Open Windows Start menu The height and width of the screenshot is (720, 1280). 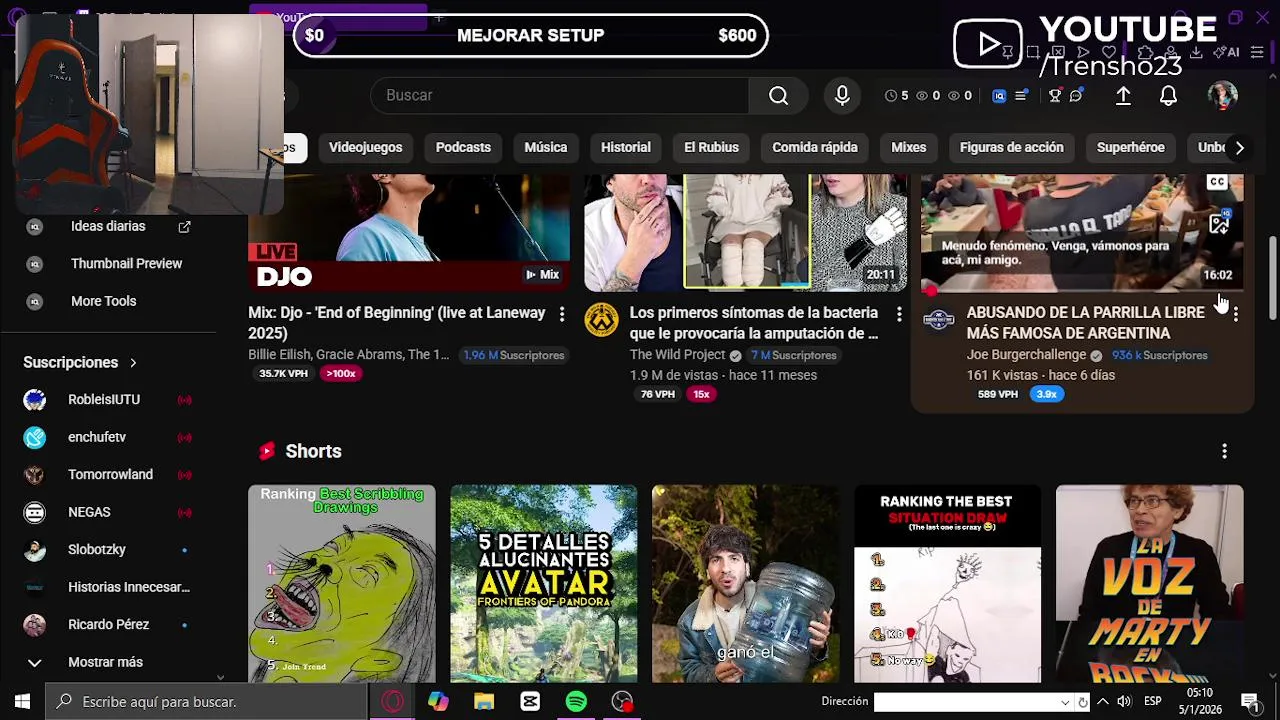point(22,702)
